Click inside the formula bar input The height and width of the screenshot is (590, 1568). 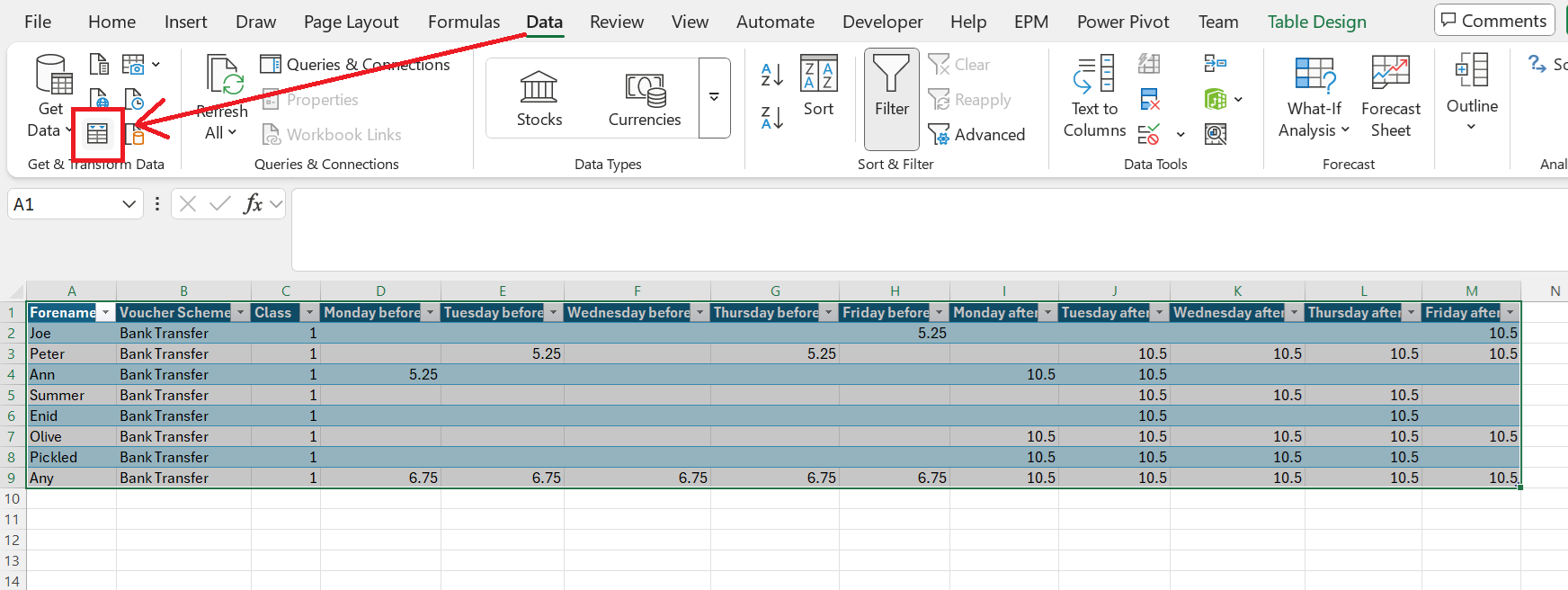930,229
